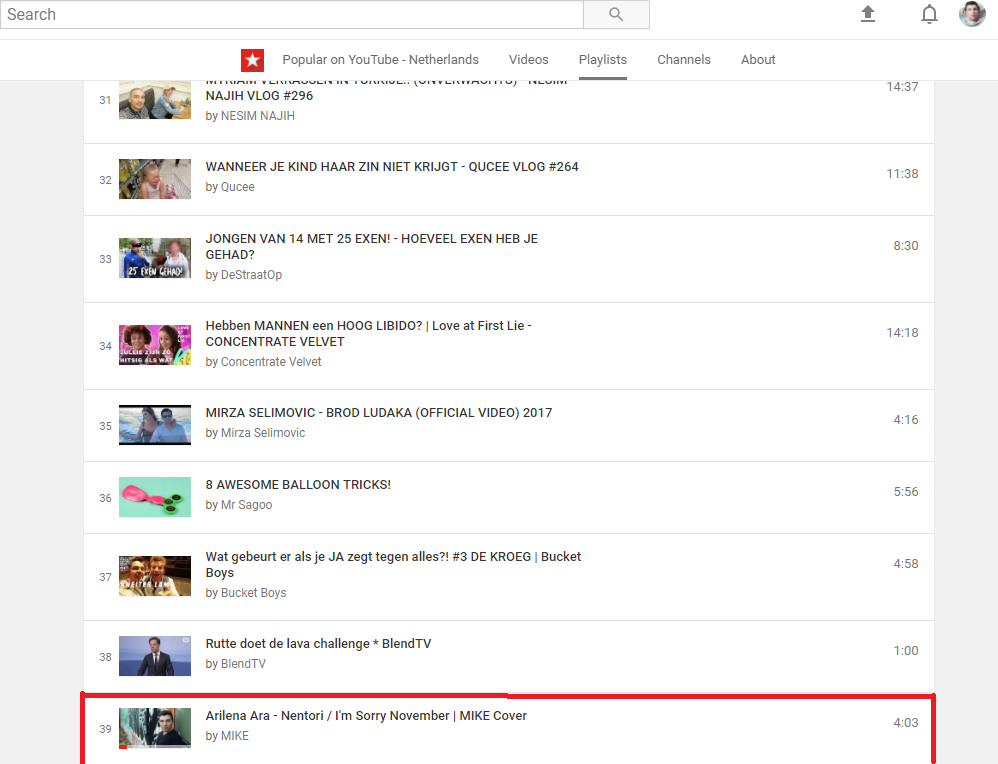
Task: Visit the Mirza Selimovic channel
Action: [263, 433]
